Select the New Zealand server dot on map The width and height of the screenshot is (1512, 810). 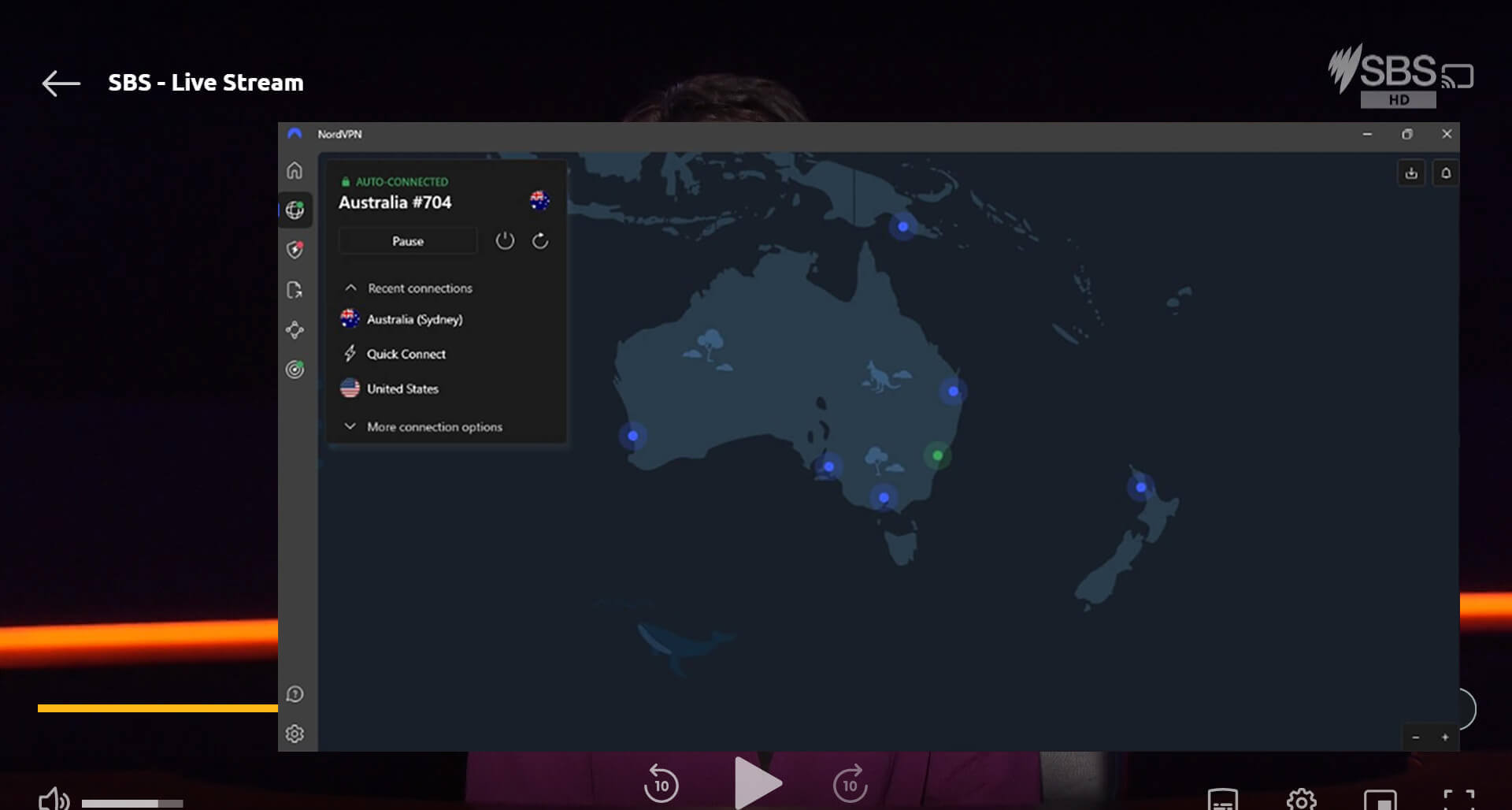click(x=1141, y=487)
